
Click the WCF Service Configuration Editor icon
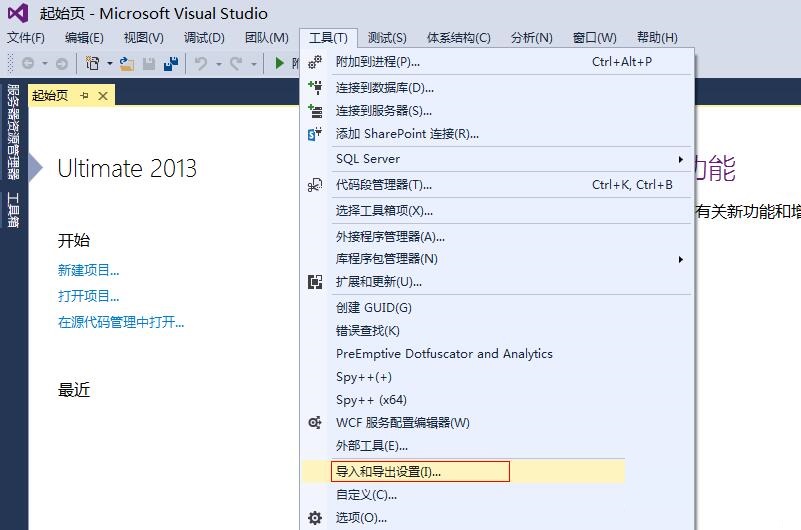tap(315, 423)
